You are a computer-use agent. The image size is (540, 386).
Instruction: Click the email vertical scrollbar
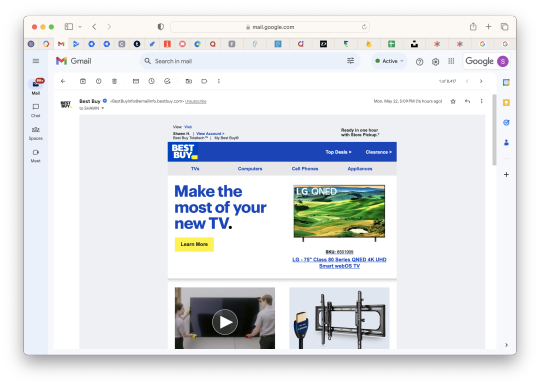tap(494, 130)
